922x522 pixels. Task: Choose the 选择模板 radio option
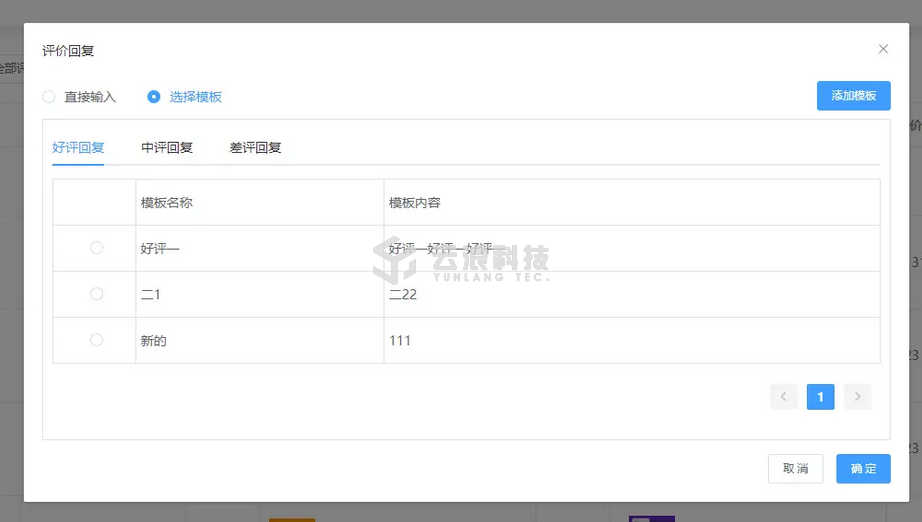coord(154,97)
